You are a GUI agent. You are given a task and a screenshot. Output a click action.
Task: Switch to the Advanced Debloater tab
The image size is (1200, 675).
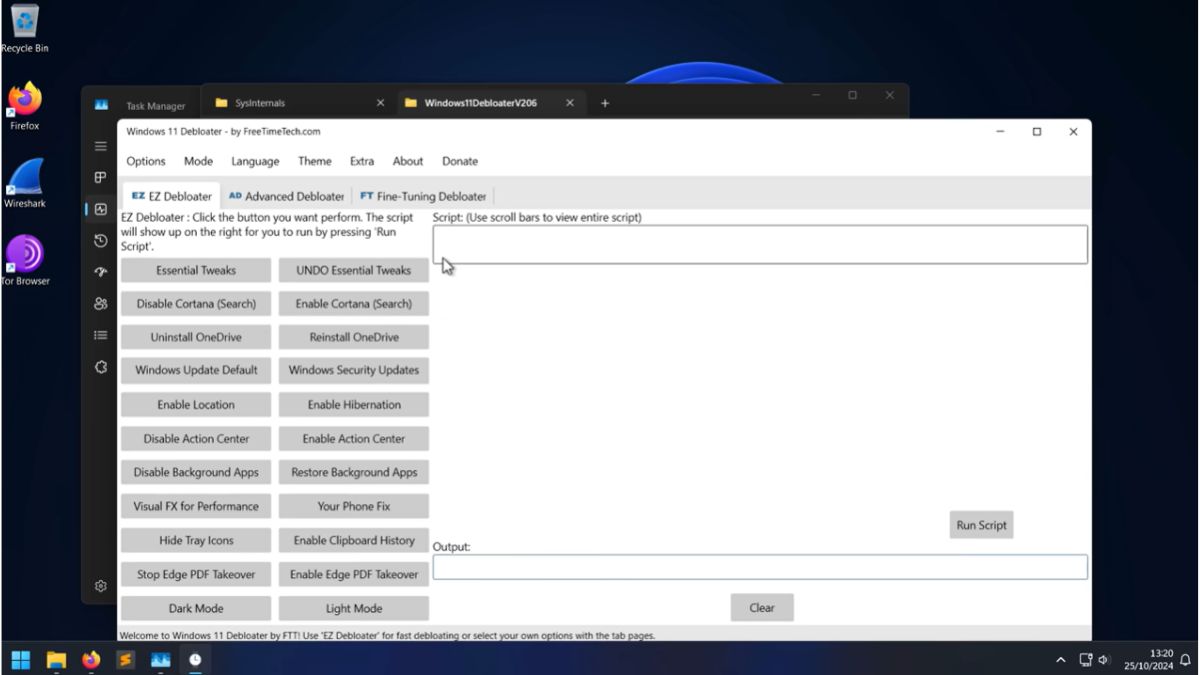(286, 196)
